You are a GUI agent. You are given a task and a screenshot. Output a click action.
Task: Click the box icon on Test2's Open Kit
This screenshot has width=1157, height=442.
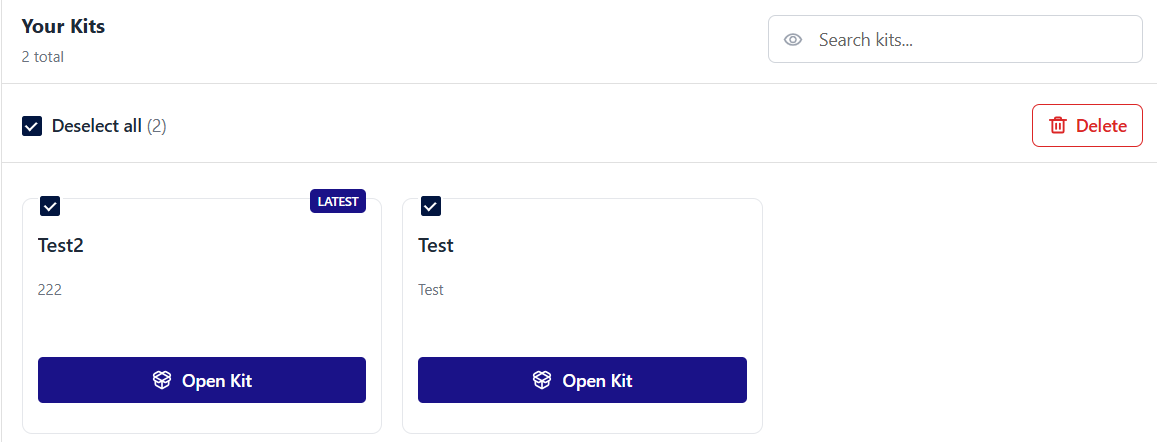pos(162,380)
